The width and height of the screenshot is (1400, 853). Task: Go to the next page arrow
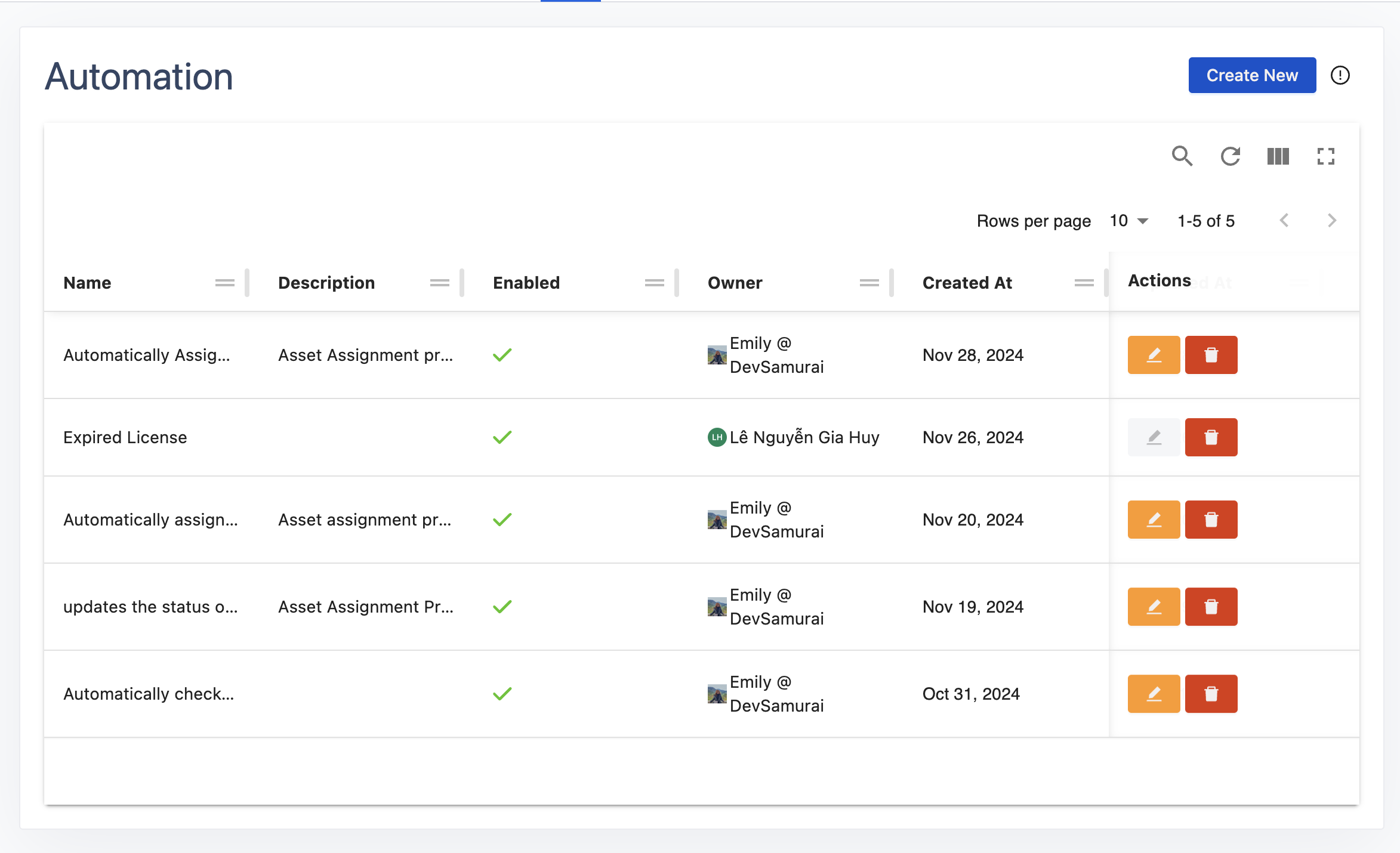1331,221
